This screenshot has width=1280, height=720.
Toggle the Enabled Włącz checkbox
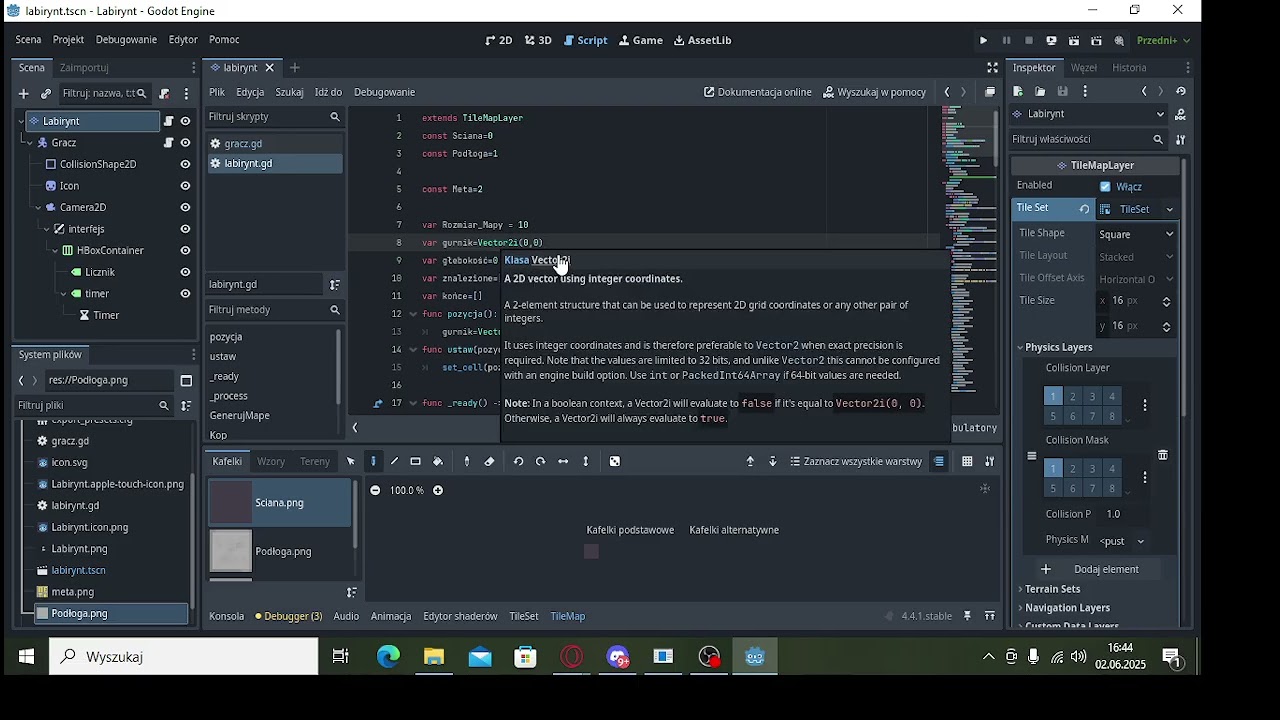click(x=1105, y=187)
